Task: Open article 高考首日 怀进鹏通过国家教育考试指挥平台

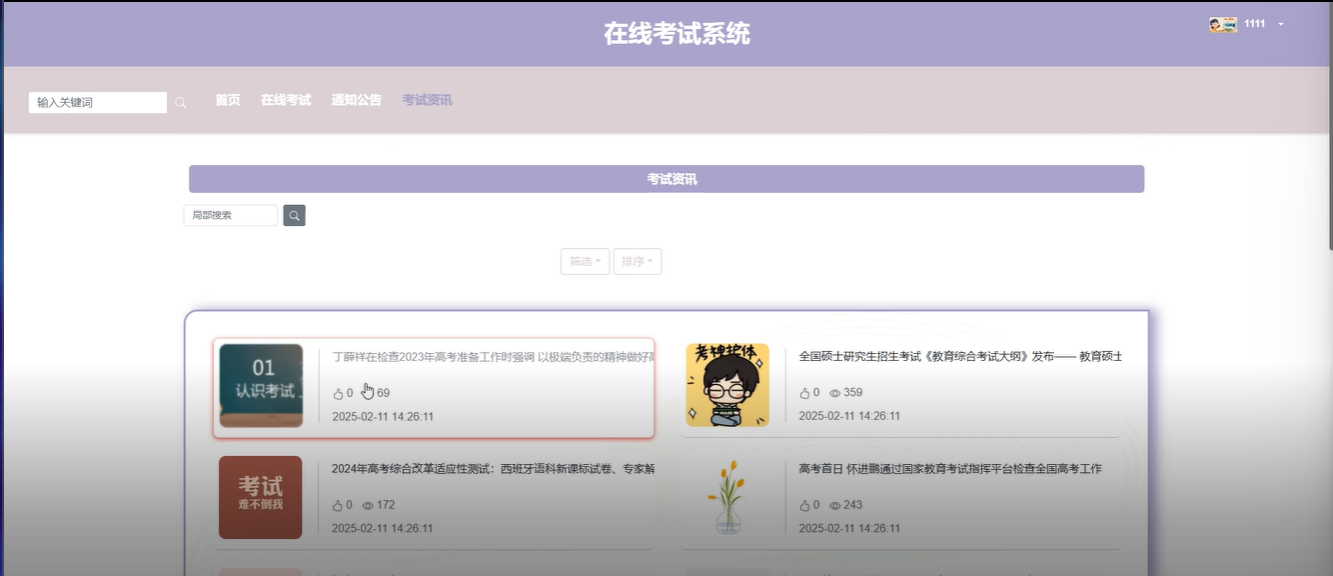Action: [x=950, y=468]
